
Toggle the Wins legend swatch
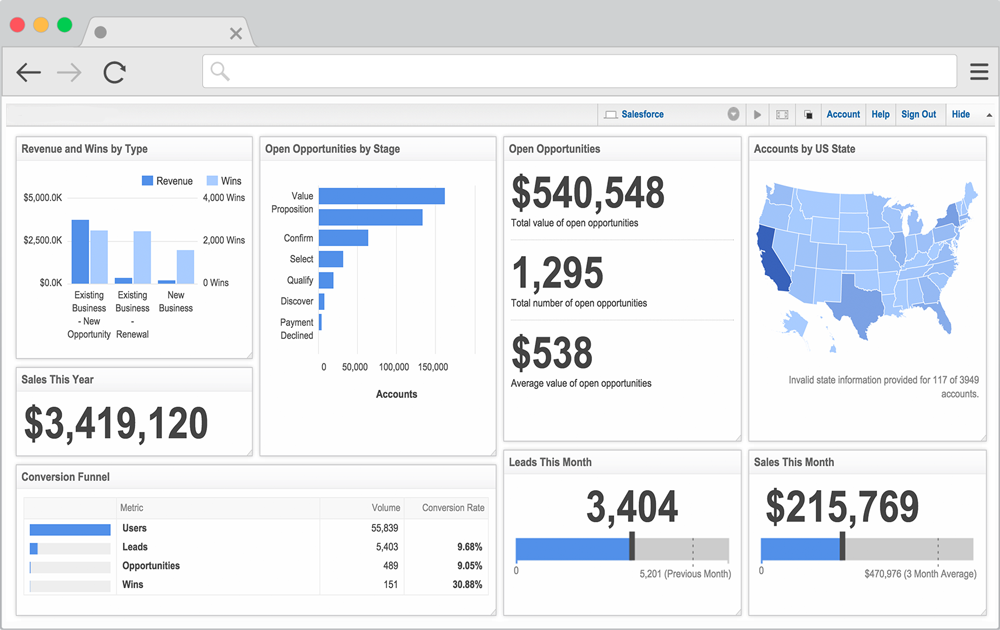click(212, 181)
